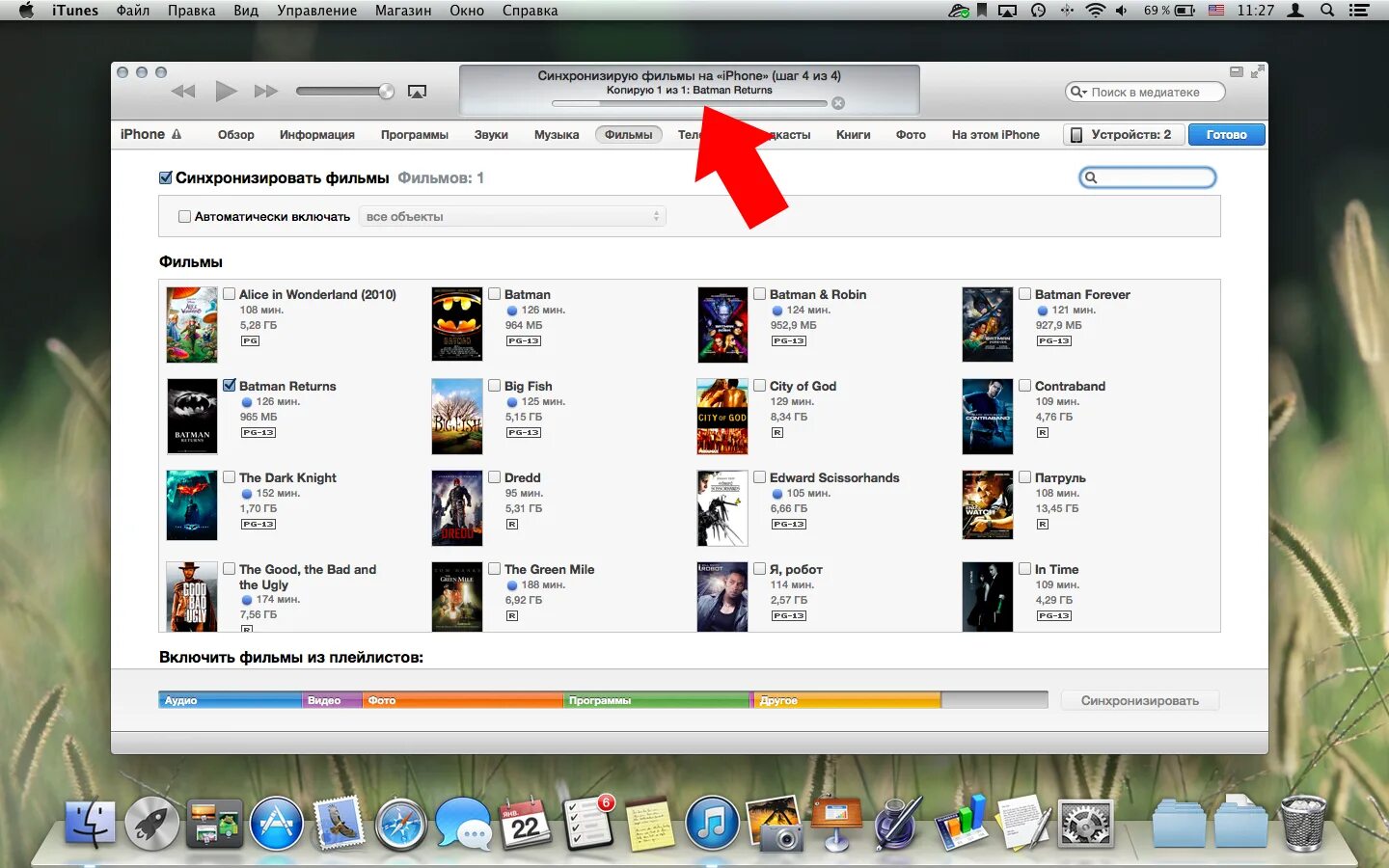Click the movie filter search field
Screen dimensions: 1389x868
click(1147, 177)
